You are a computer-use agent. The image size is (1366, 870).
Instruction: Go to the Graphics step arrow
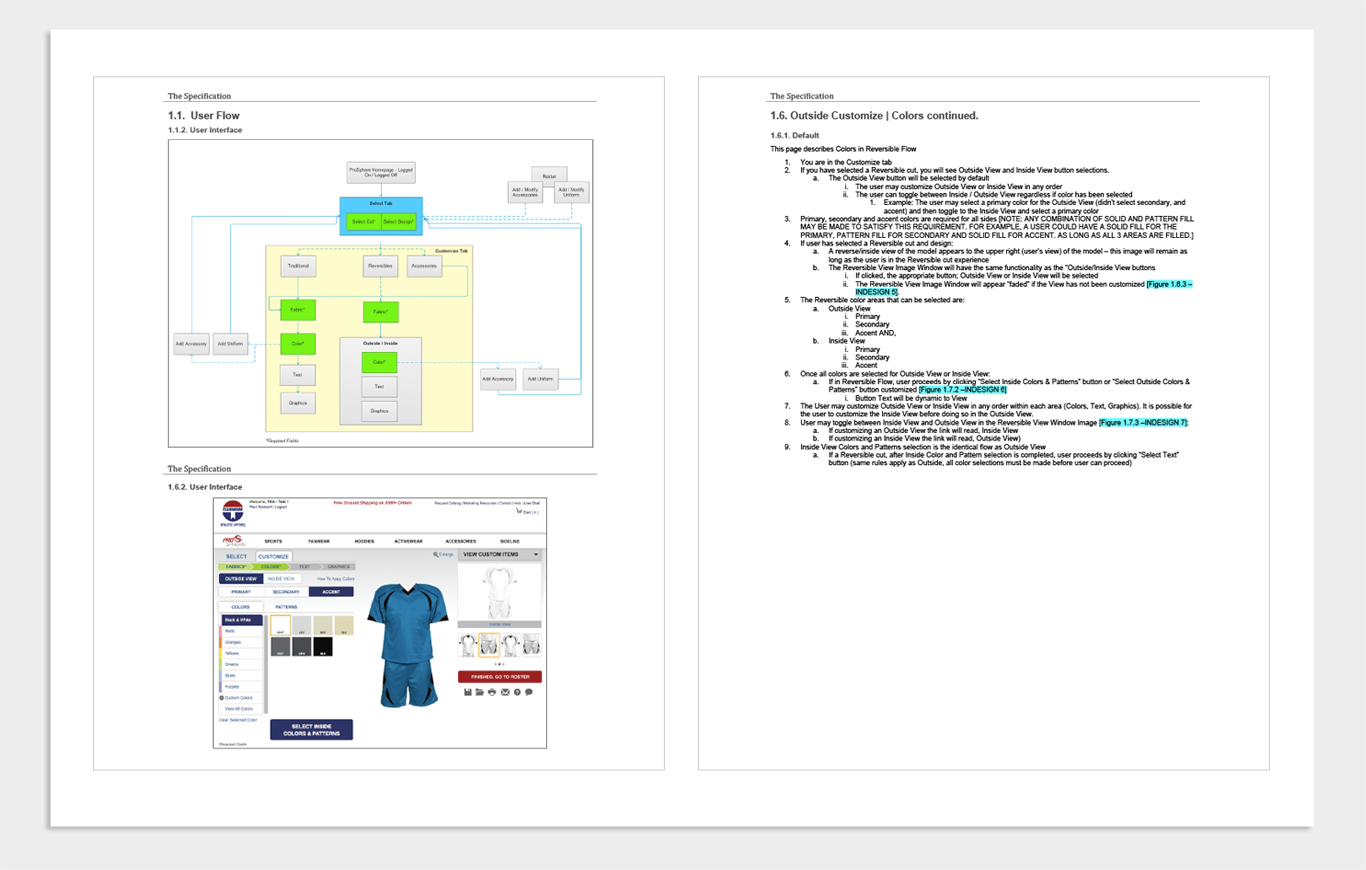coord(338,566)
